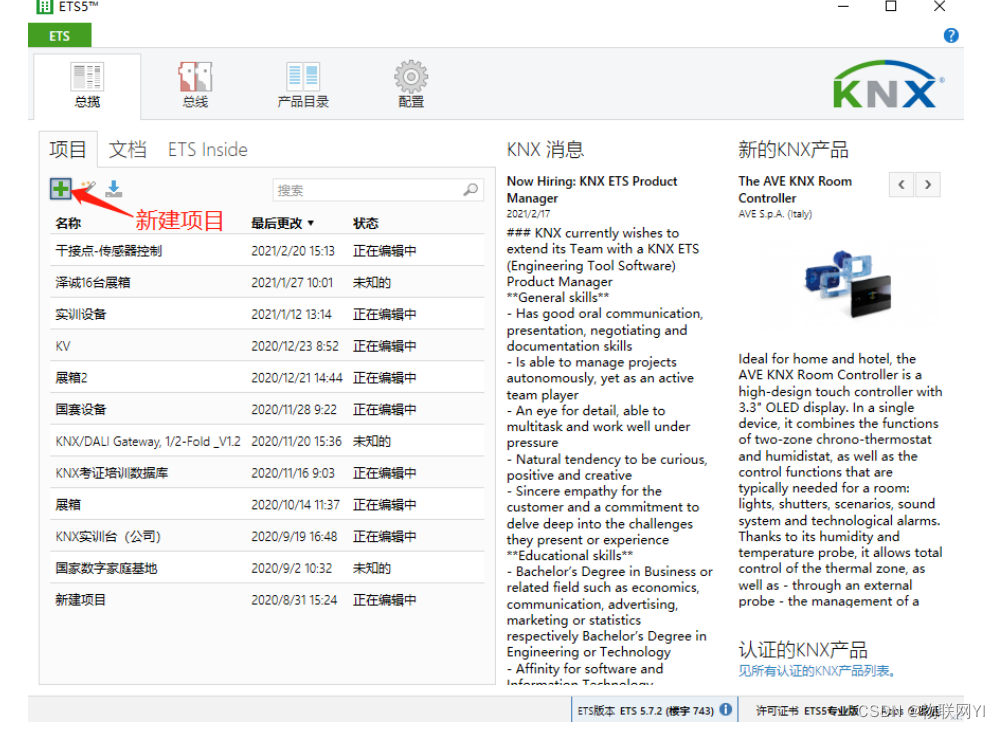The width and height of the screenshot is (1000, 729).
Task: Open the 产品目录 catalog icon tab
Action: (x=303, y=85)
